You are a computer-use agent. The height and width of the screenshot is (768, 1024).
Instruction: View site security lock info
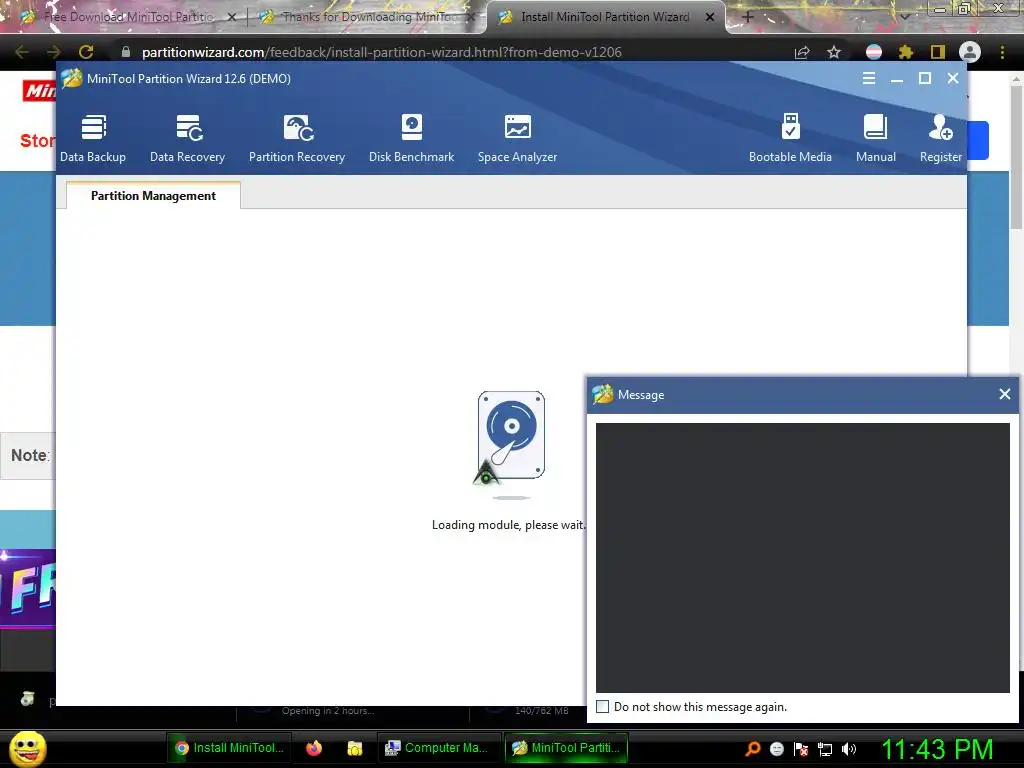tap(125, 52)
